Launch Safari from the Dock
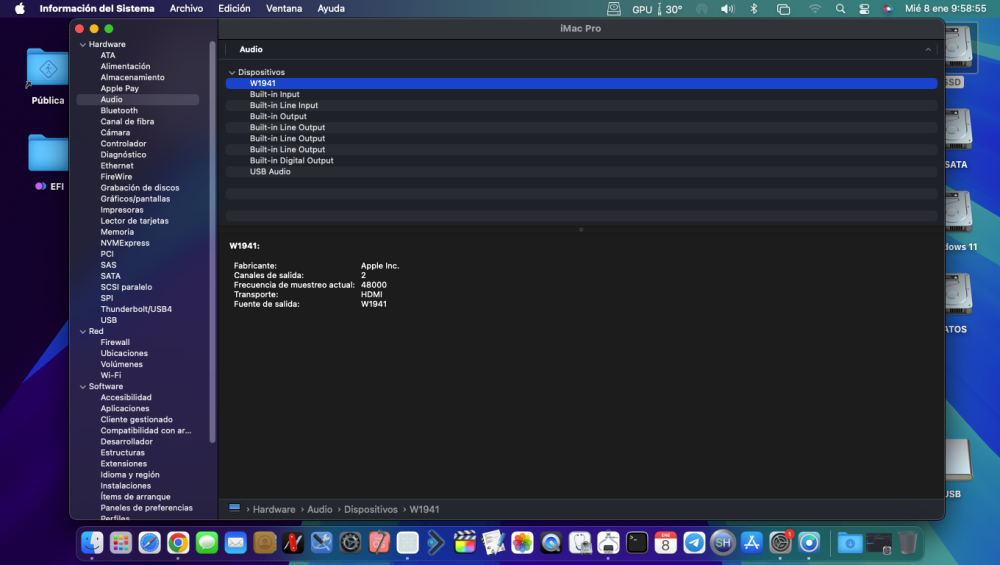Viewport: 1000px width, 565px height. [149, 543]
